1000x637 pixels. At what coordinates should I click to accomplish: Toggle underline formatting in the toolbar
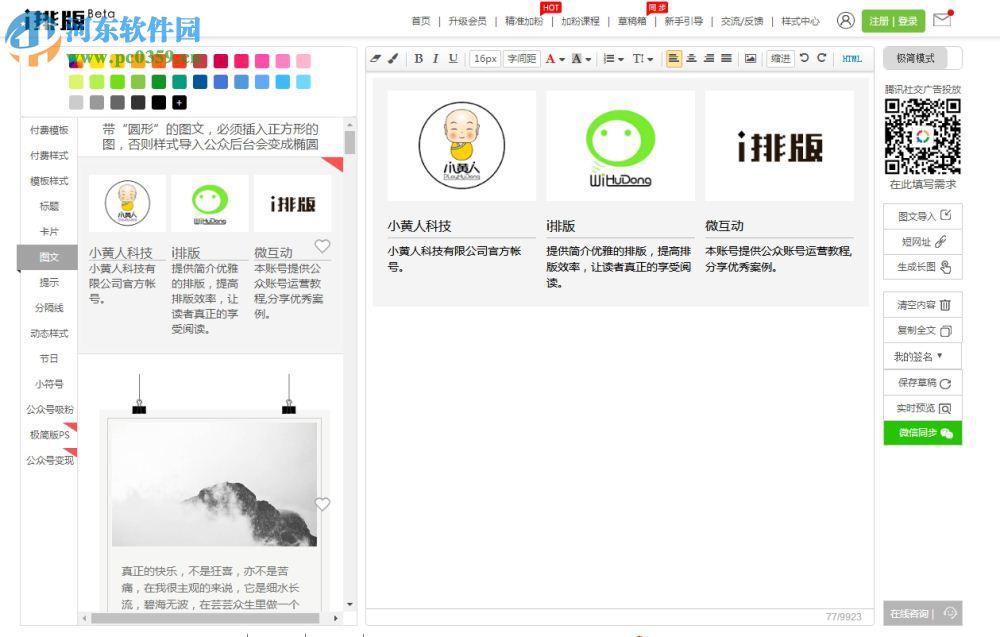453,59
